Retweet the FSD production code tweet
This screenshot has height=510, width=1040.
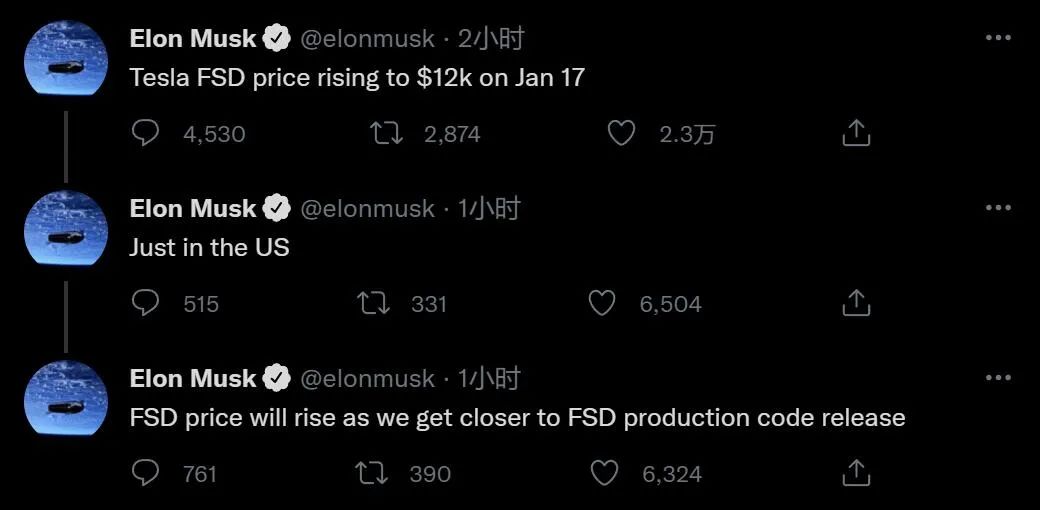pos(372,473)
